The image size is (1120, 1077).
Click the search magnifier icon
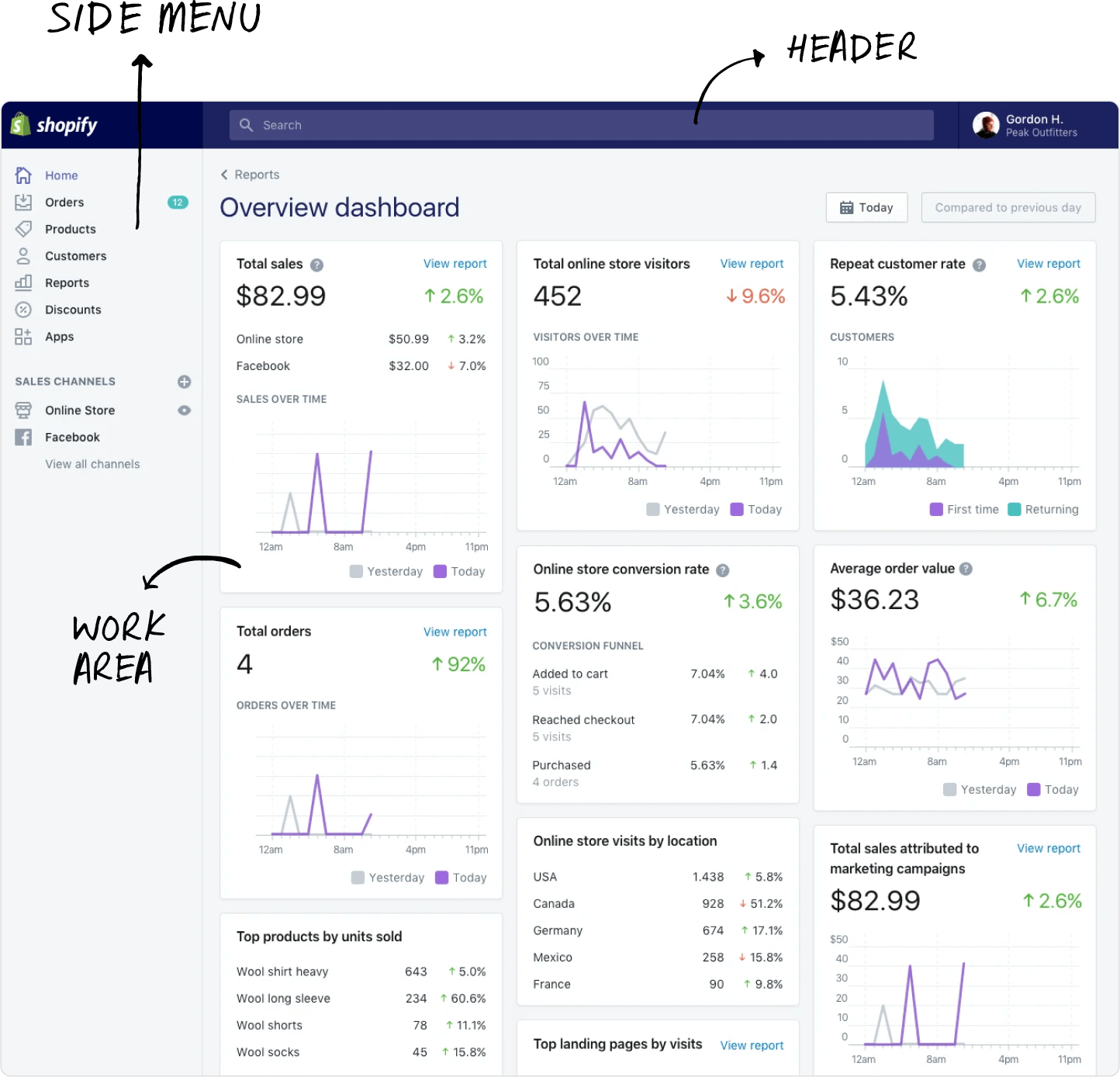point(246,125)
